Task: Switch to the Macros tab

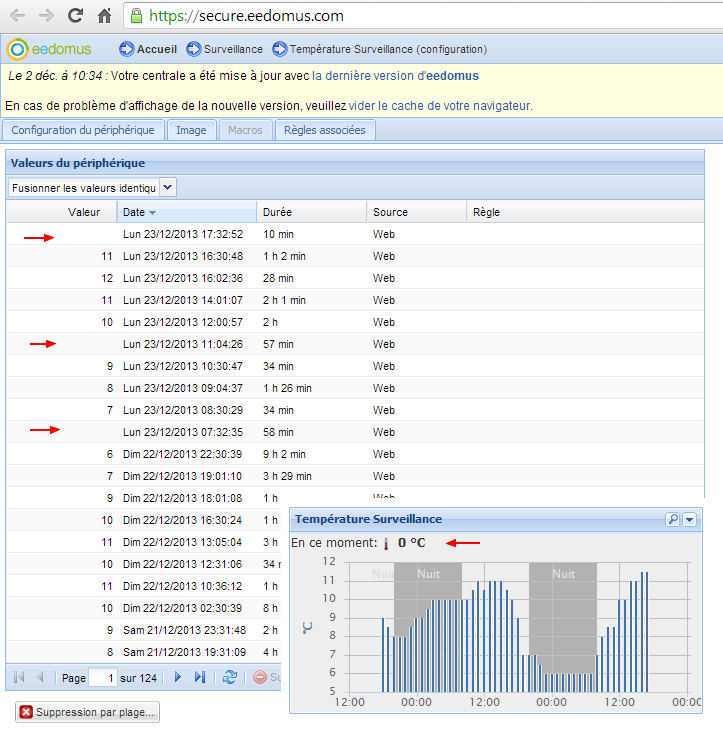Action: 245,130
